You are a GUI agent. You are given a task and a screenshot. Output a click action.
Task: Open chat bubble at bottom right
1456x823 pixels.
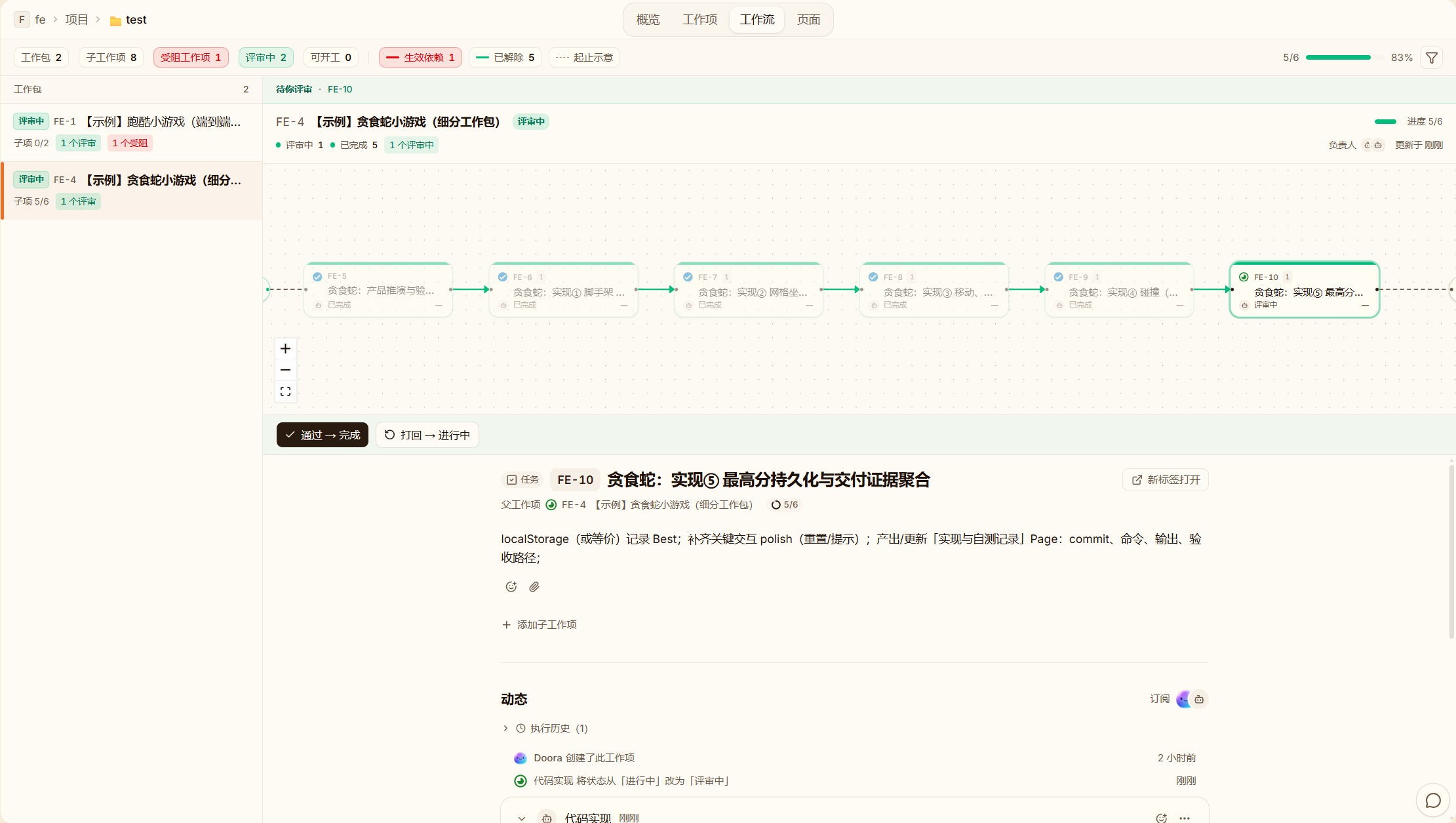(x=1433, y=800)
